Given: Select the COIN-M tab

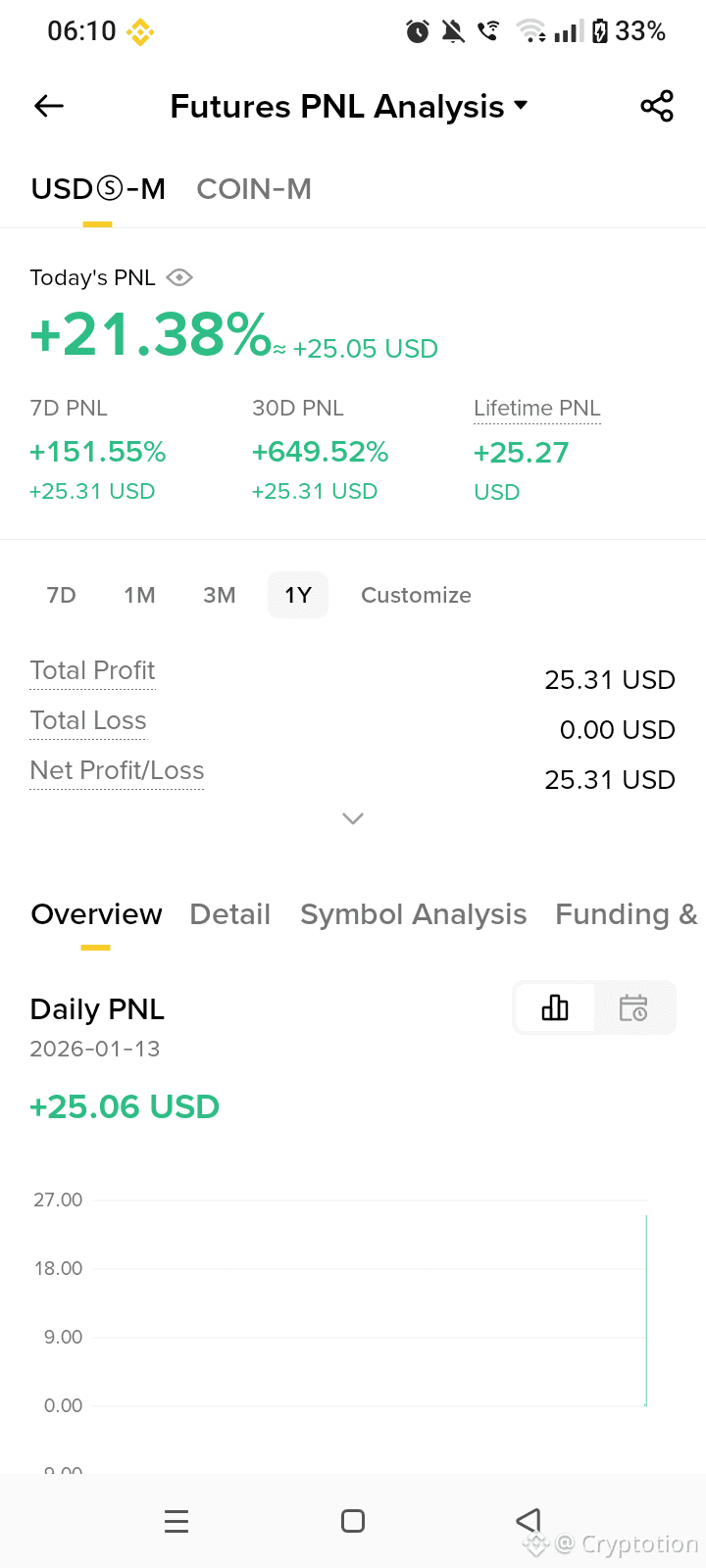Looking at the screenshot, I should pos(254,188).
